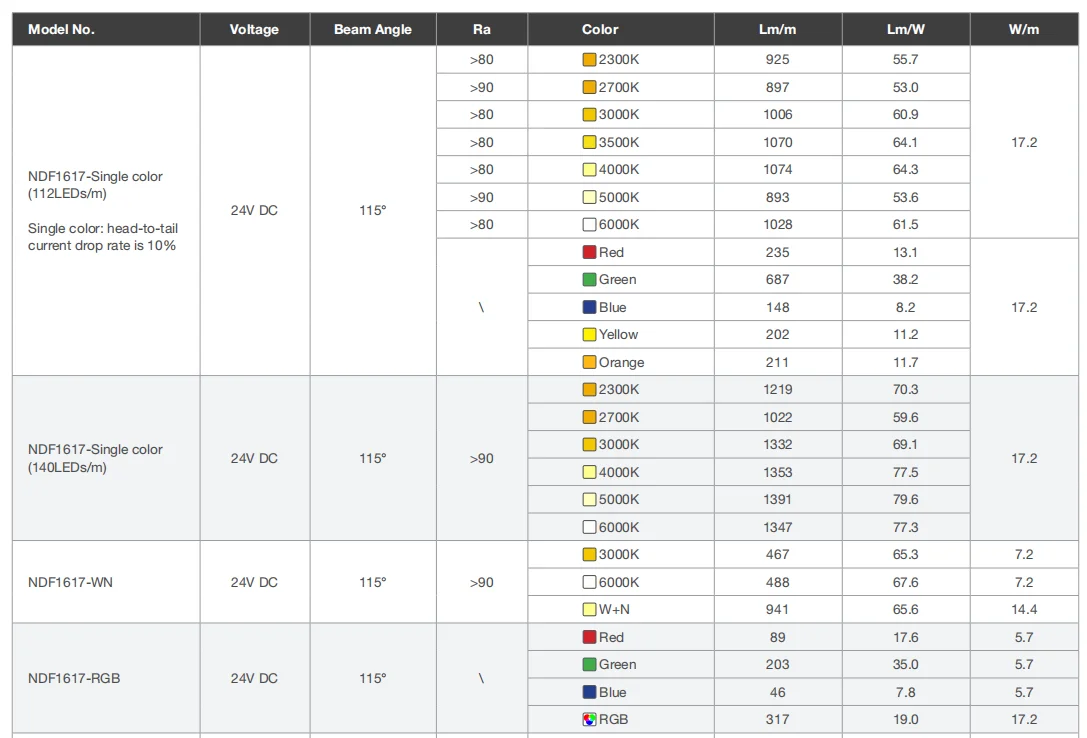Select the 1391 Lm/m value cell
The width and height of the screenshot is (1087, 738).
[777, 499]
